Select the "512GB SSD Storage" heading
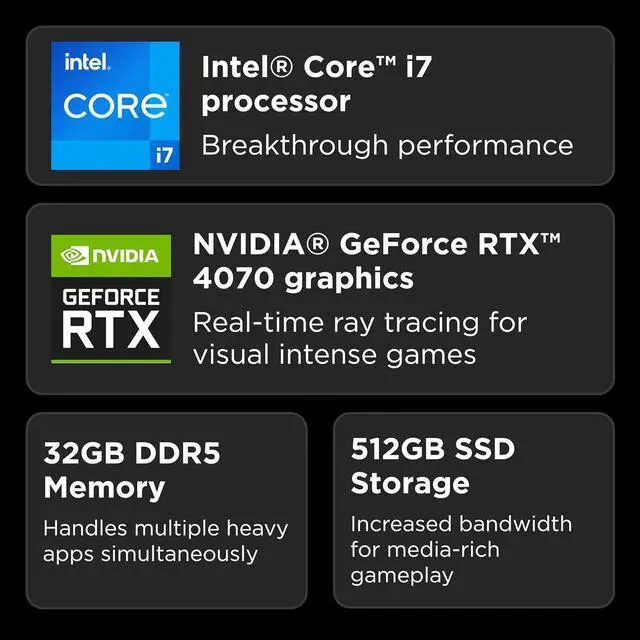Viewport: 640px width, 640px height. [x=432, y=466]
